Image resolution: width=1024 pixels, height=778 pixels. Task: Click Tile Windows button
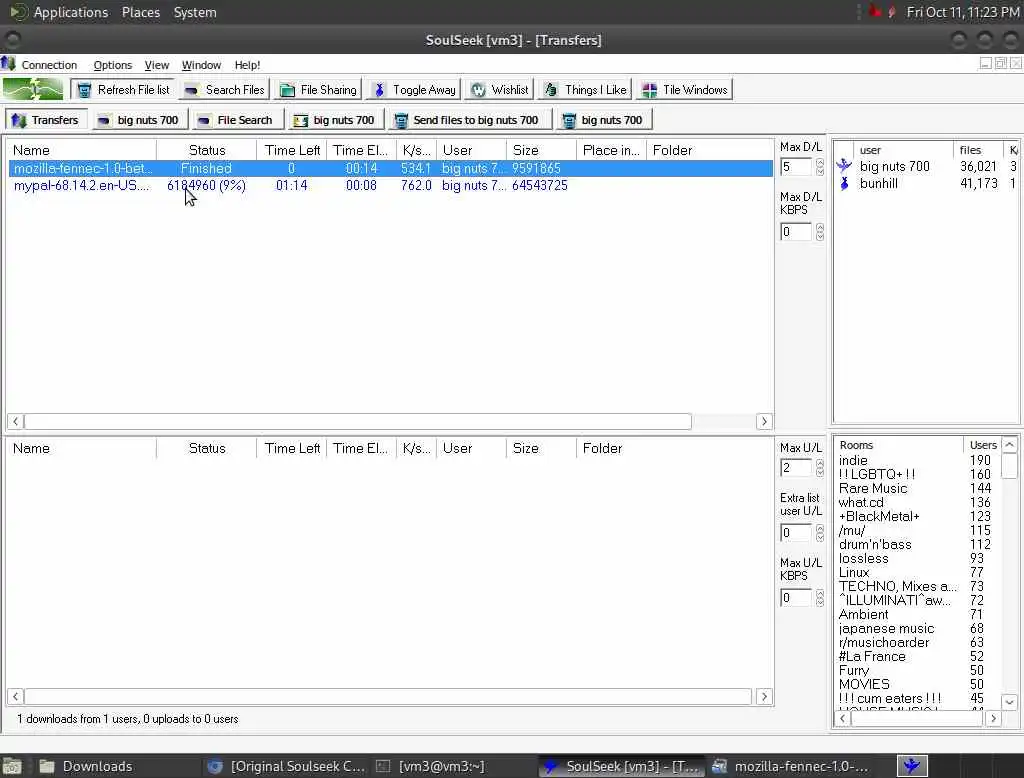point(684,89)
